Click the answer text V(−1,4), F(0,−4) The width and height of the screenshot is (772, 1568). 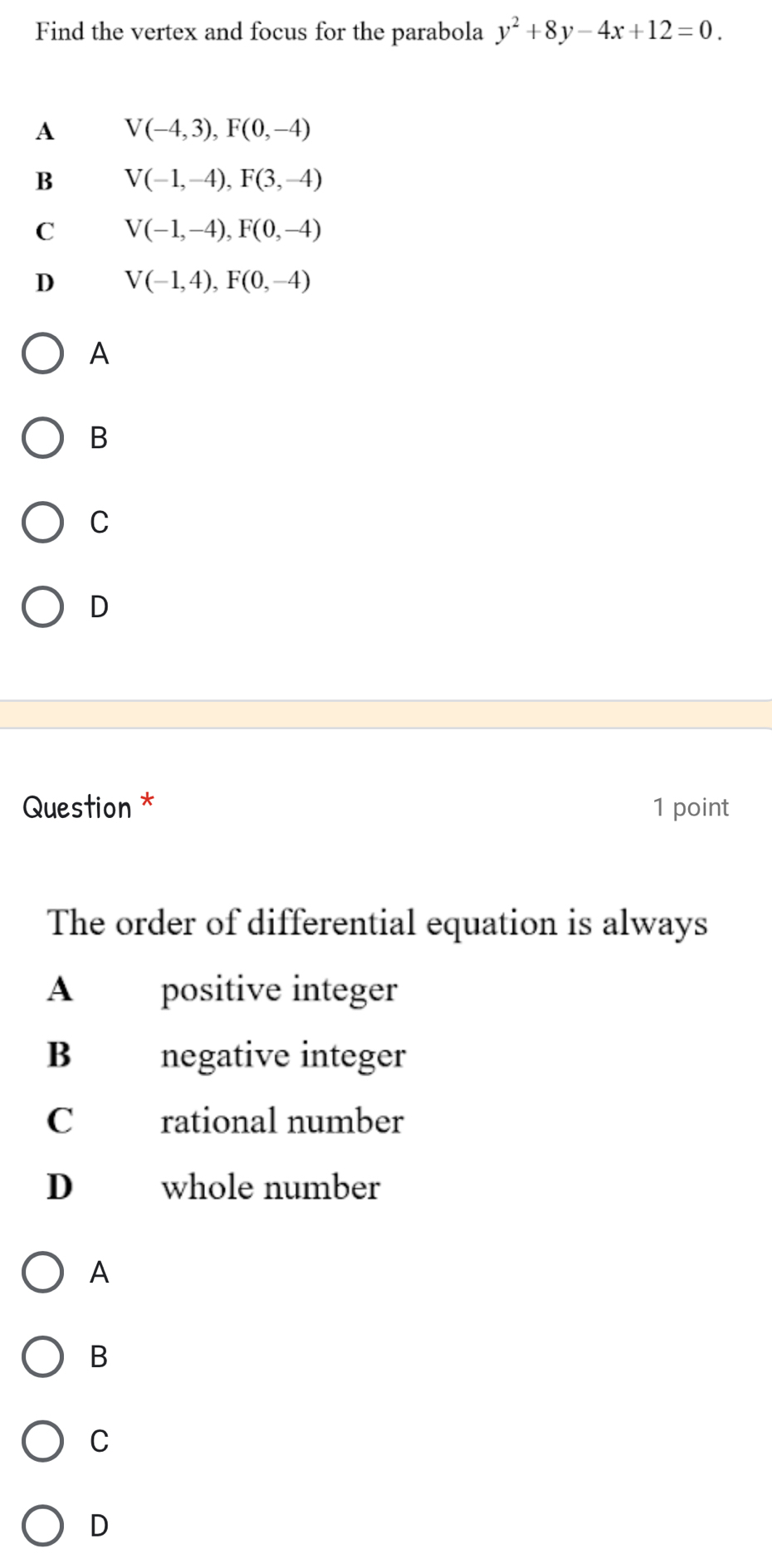pyautogui.click(x=217, y=281)
